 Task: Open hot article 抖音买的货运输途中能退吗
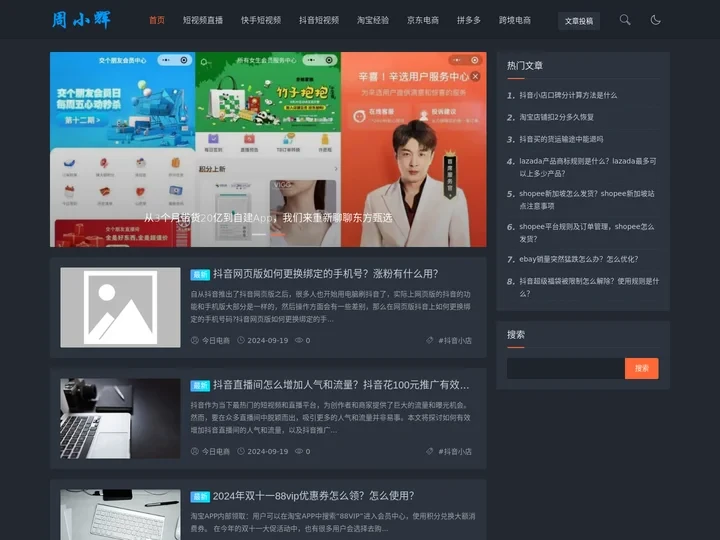[x=561, y=139]
